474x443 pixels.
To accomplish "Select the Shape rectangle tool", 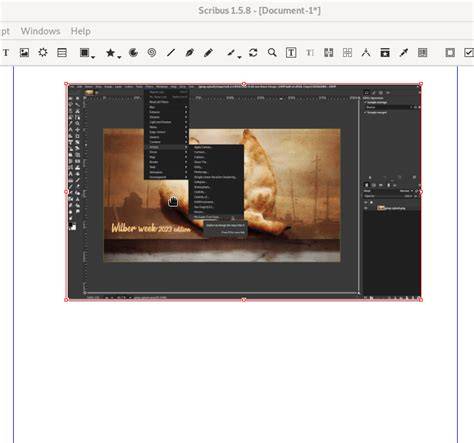I will pos(84,53).
